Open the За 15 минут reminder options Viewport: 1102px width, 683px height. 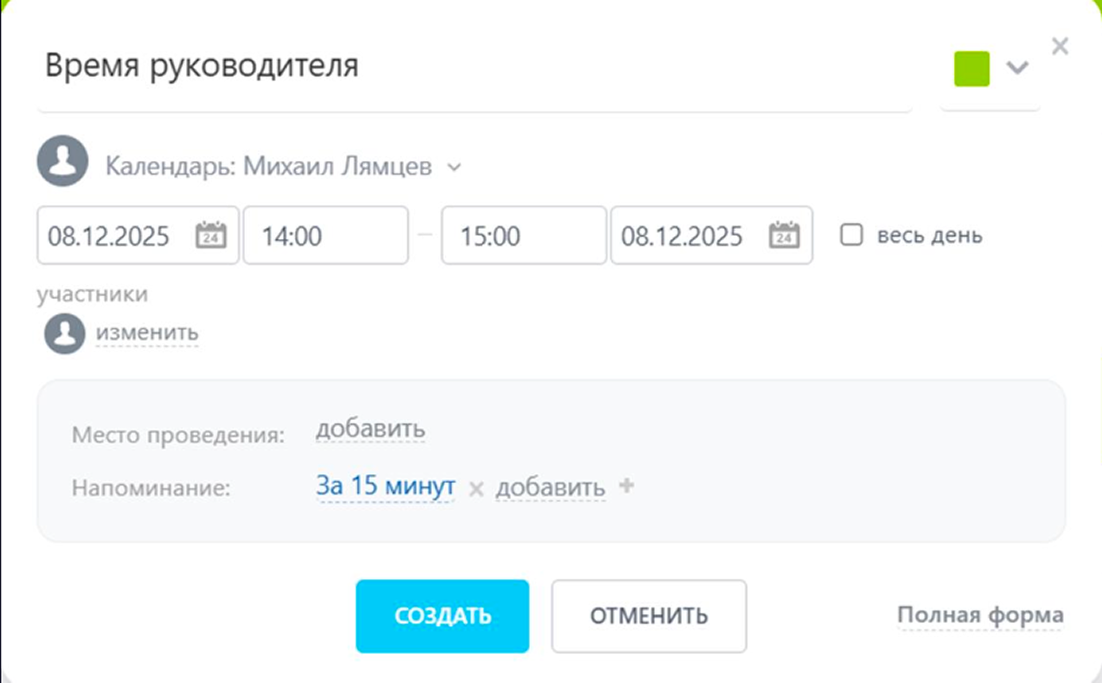click(385, 486)
